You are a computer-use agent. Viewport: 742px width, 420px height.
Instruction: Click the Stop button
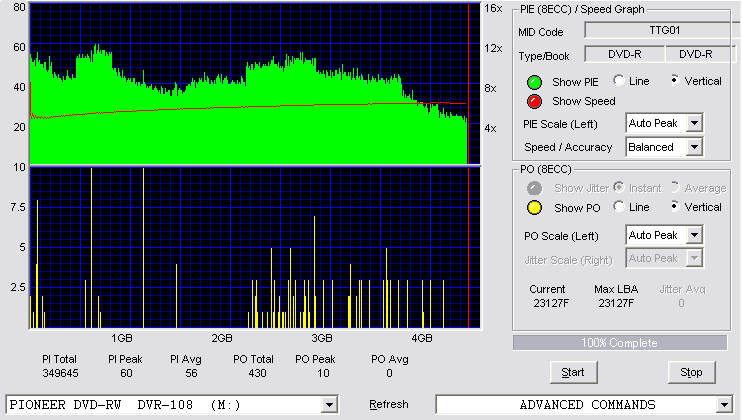[x=691, y=373]
